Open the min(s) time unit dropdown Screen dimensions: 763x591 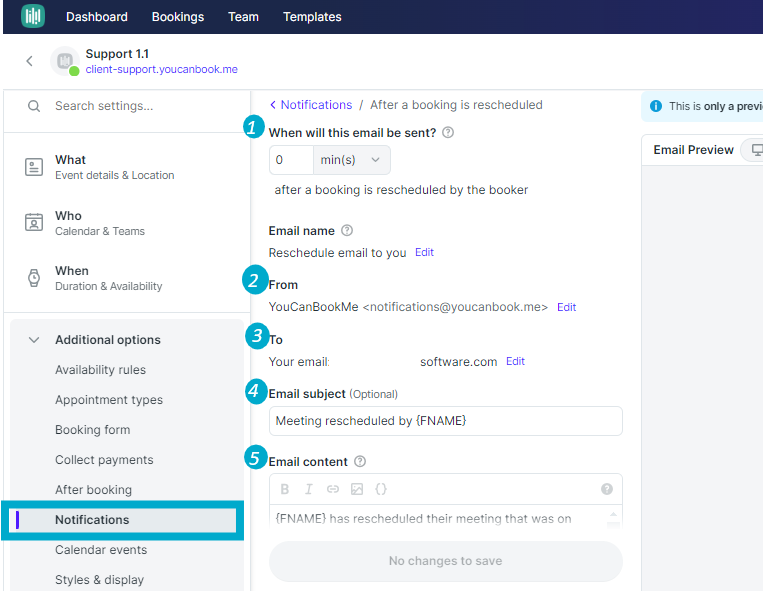[352, 160]
